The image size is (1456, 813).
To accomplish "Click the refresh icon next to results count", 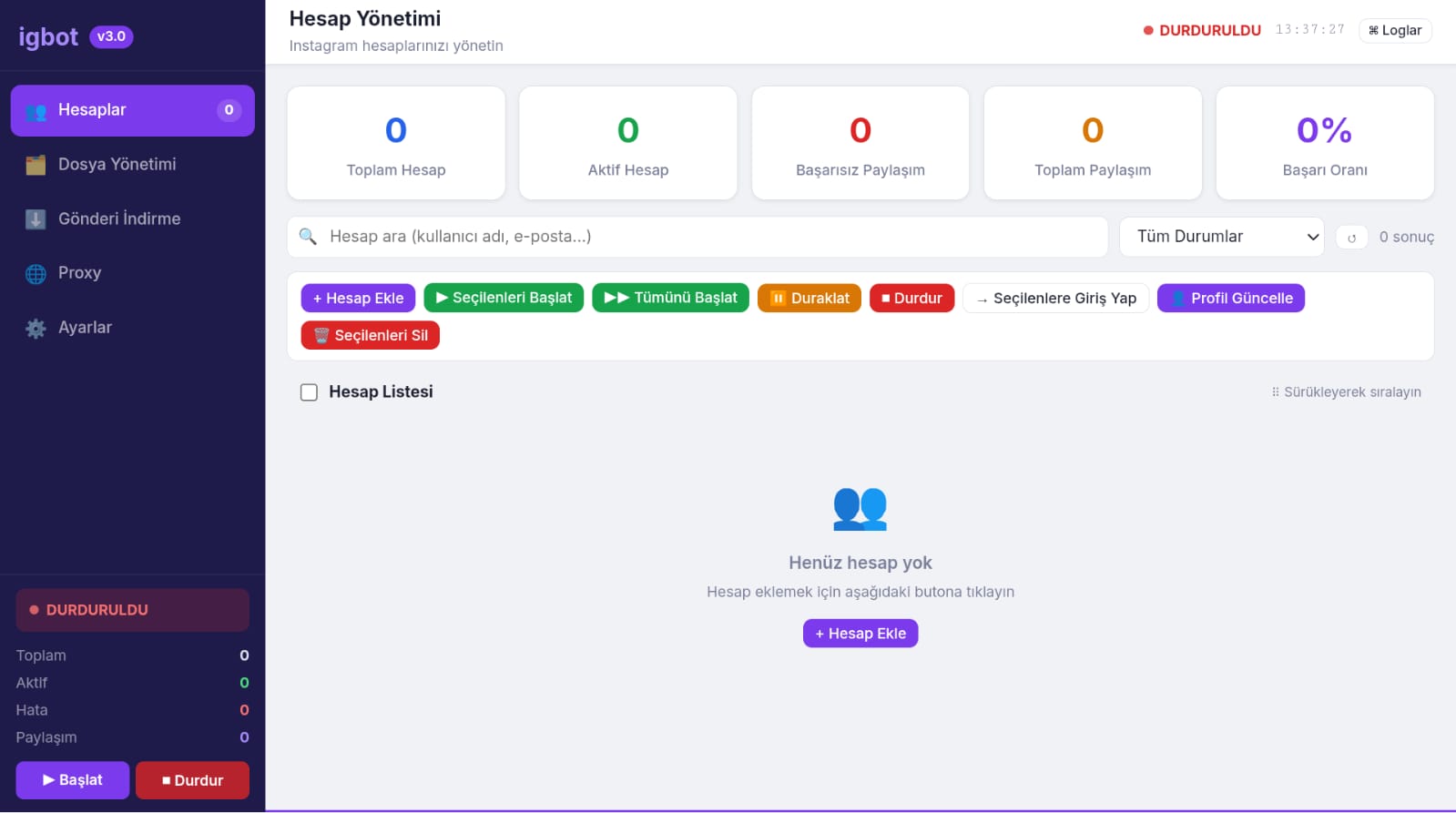I will tap(1351, 238).
